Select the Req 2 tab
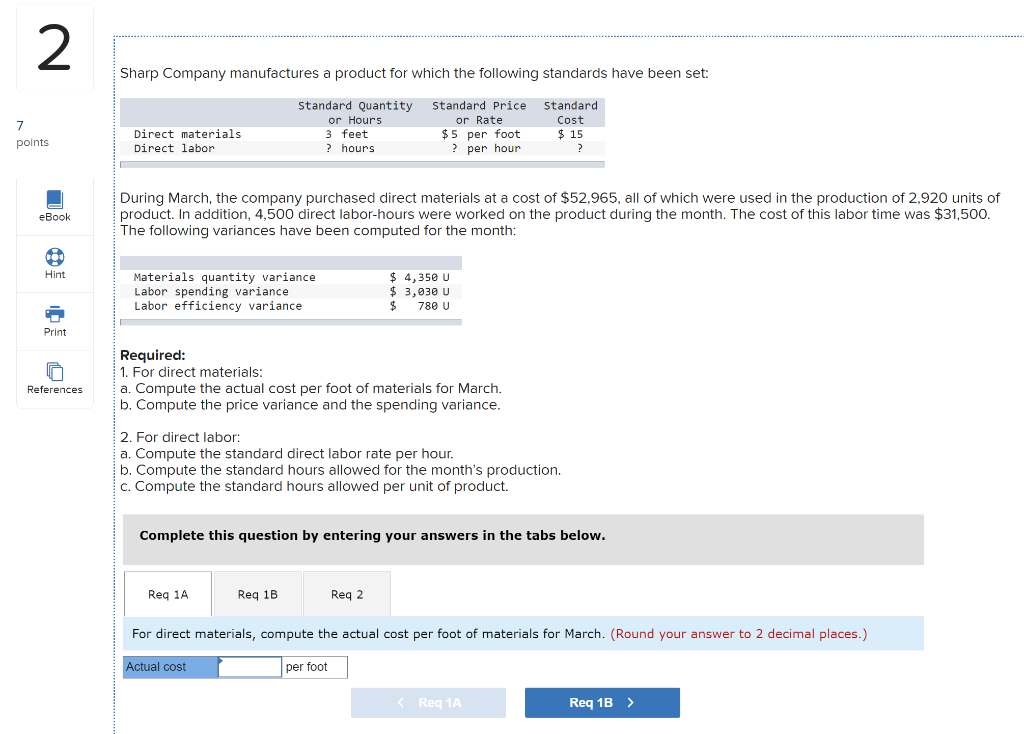The width and height of the screenshot is (1024, 734). click(346, 593)
